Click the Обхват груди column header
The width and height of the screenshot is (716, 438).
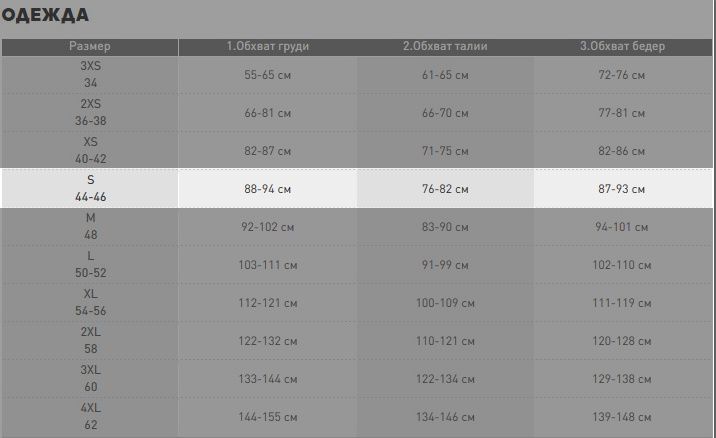268,47
